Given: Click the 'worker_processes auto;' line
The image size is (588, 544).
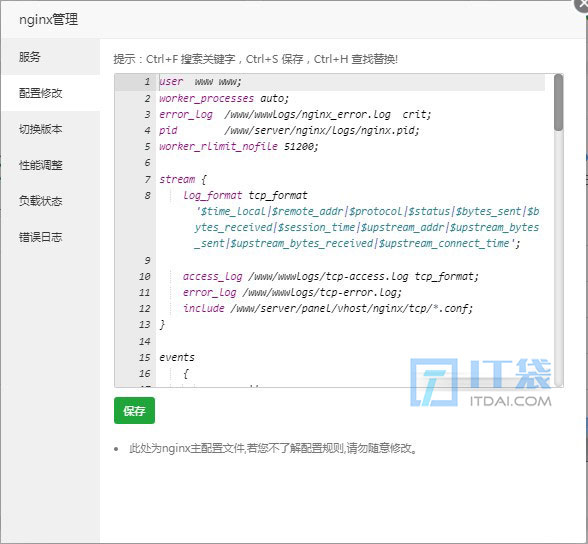Looking at the screenshot, I should coord(224,98).
